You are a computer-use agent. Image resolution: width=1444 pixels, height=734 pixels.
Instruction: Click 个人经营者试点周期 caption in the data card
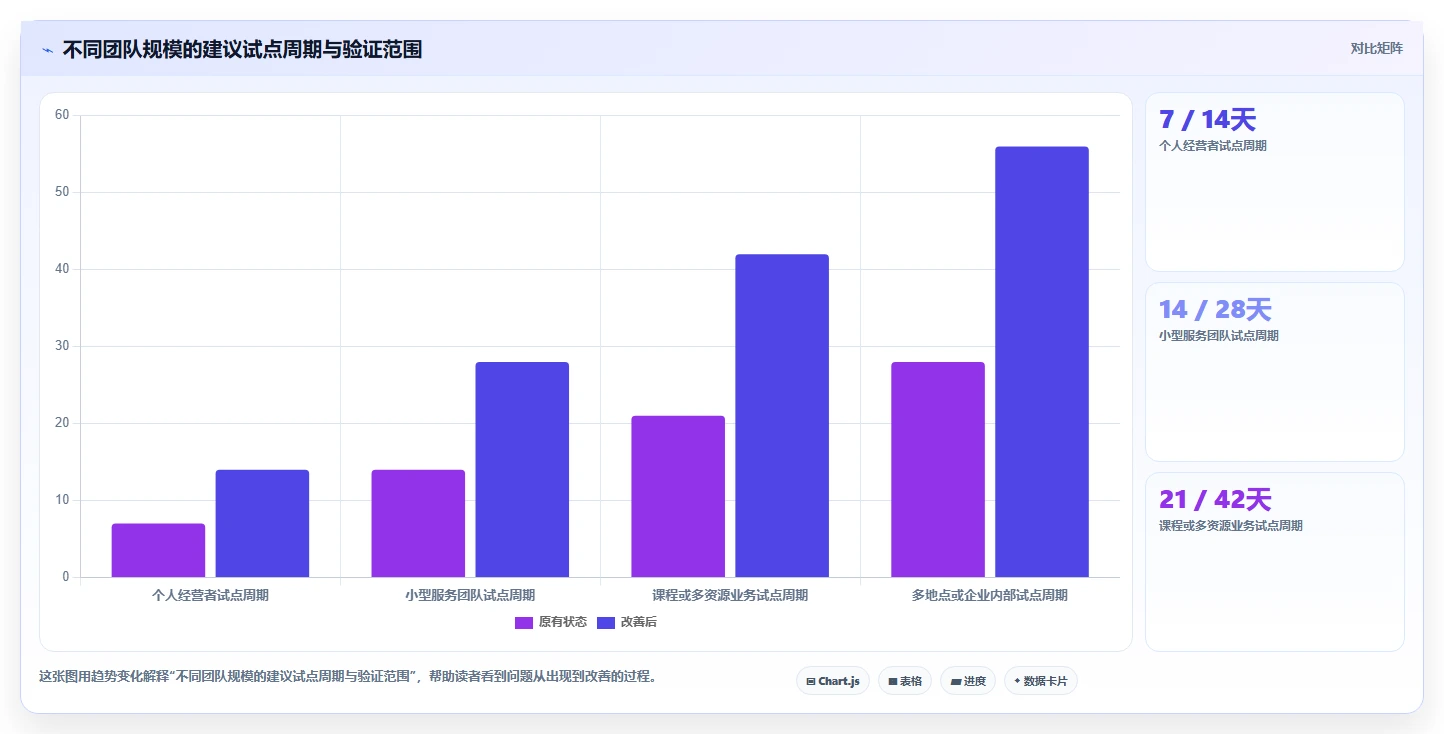click(1213, 146)
